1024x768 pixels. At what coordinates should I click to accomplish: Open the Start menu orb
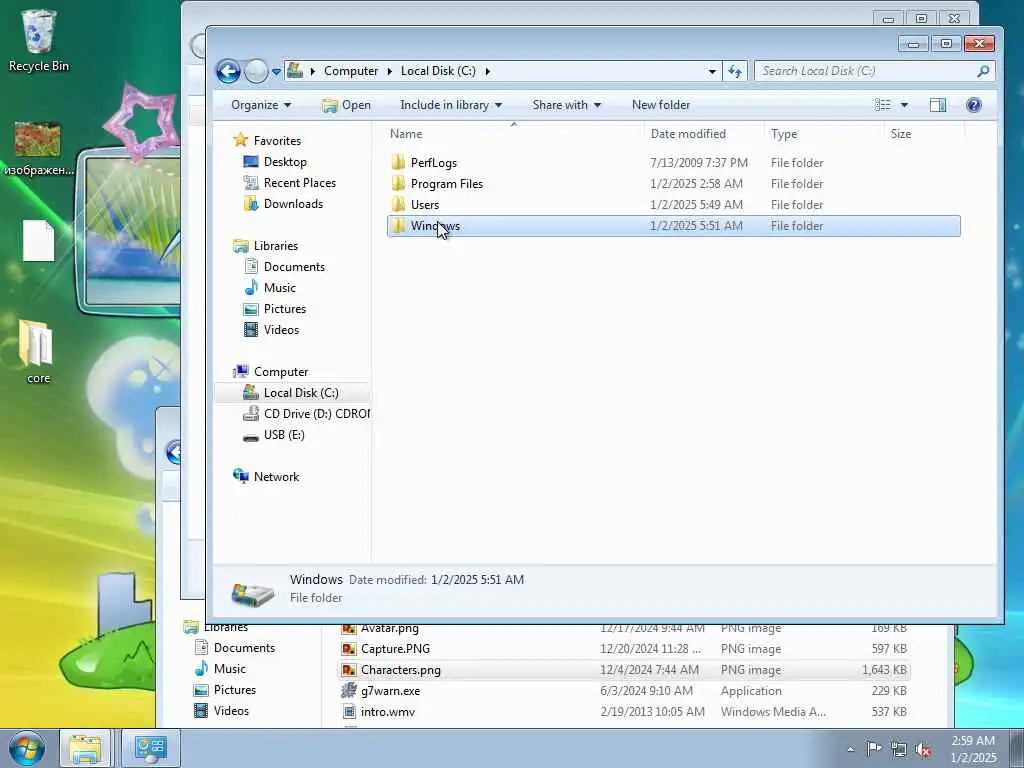(x=27, y=748)
